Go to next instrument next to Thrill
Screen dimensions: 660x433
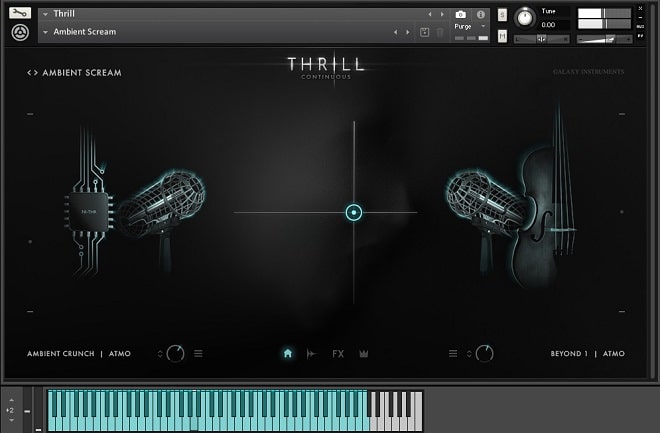click(x=442, y=14)
